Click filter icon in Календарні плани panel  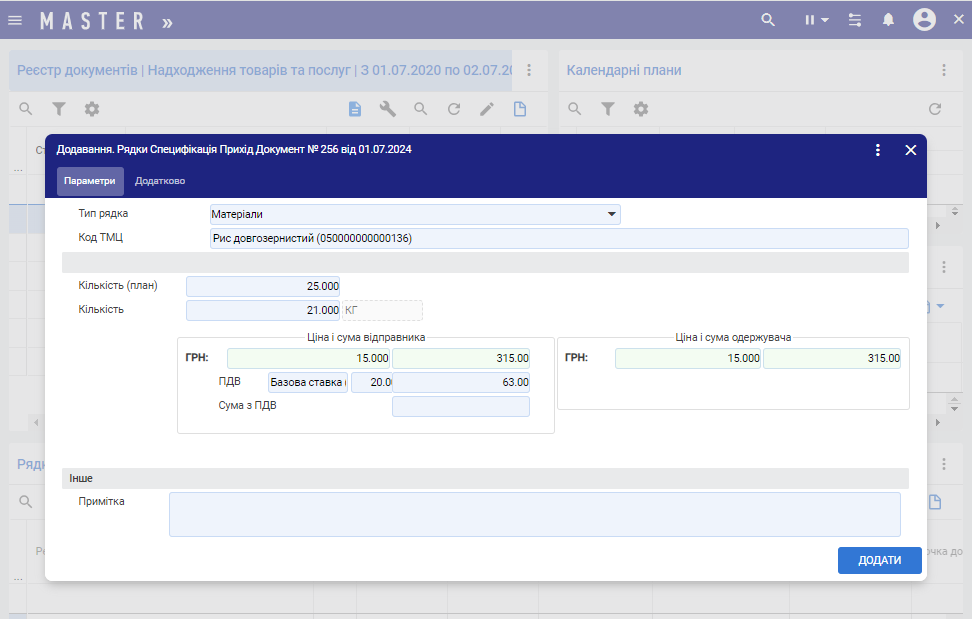click(x=607, y=109)
